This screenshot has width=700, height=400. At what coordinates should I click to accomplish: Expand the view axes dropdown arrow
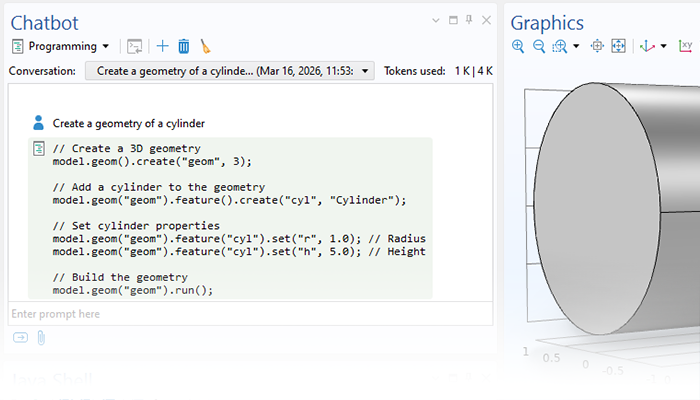[663, 46]
